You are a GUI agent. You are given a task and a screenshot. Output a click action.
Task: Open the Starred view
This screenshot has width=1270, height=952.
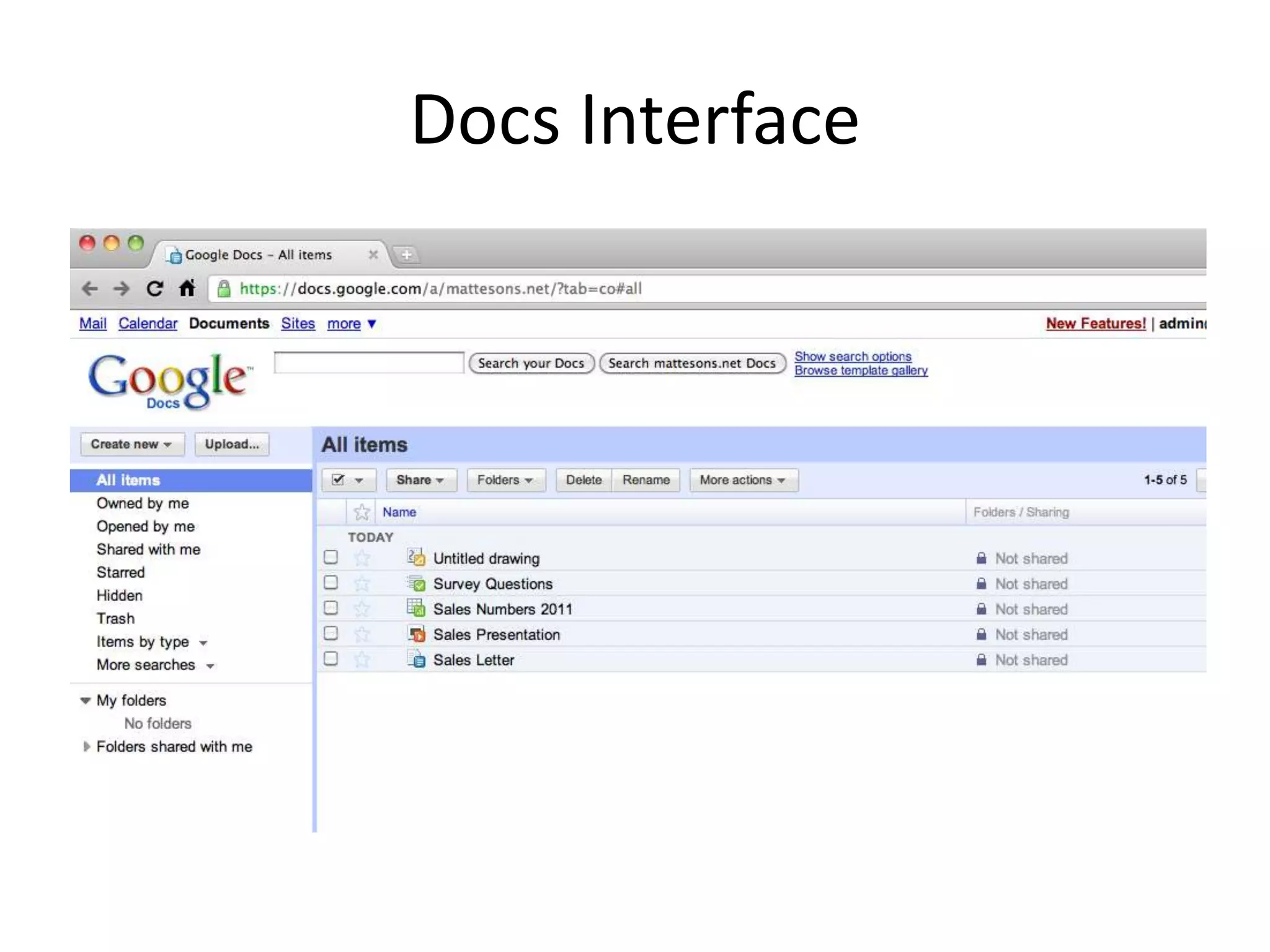tap(120, 572)
